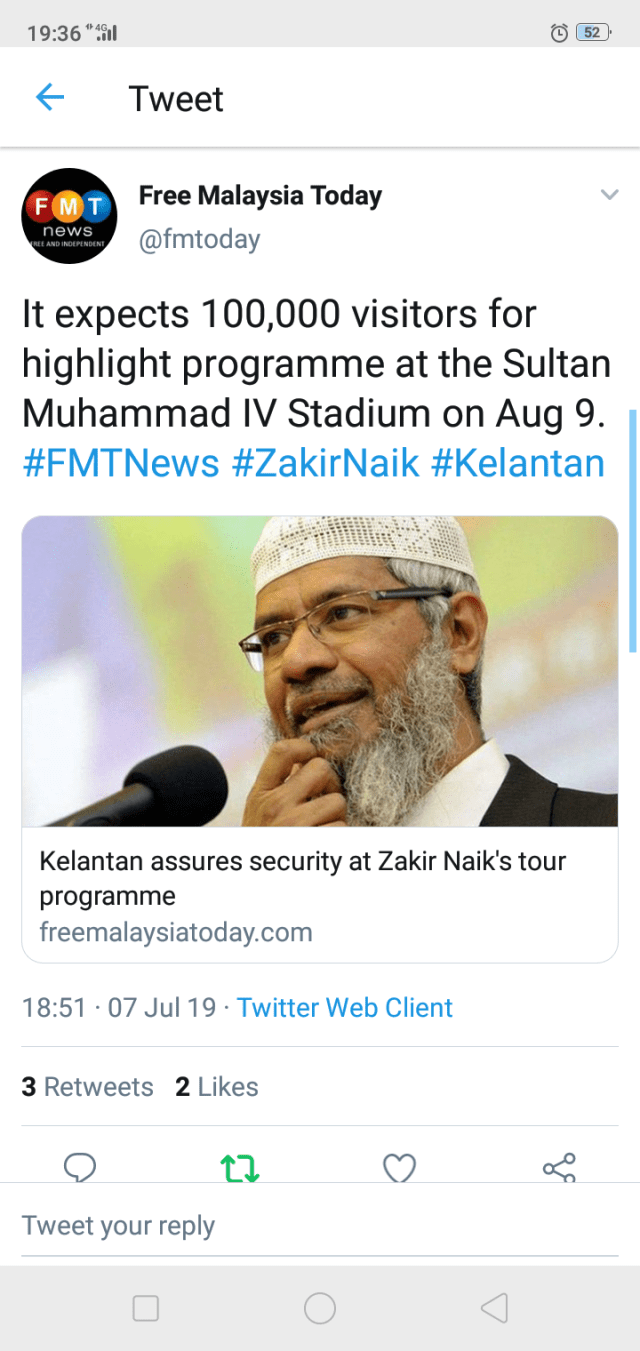This screenshot has height=1351, width=640.
Task: Like the tweet with heart icon
Action: click(400, 1168)
